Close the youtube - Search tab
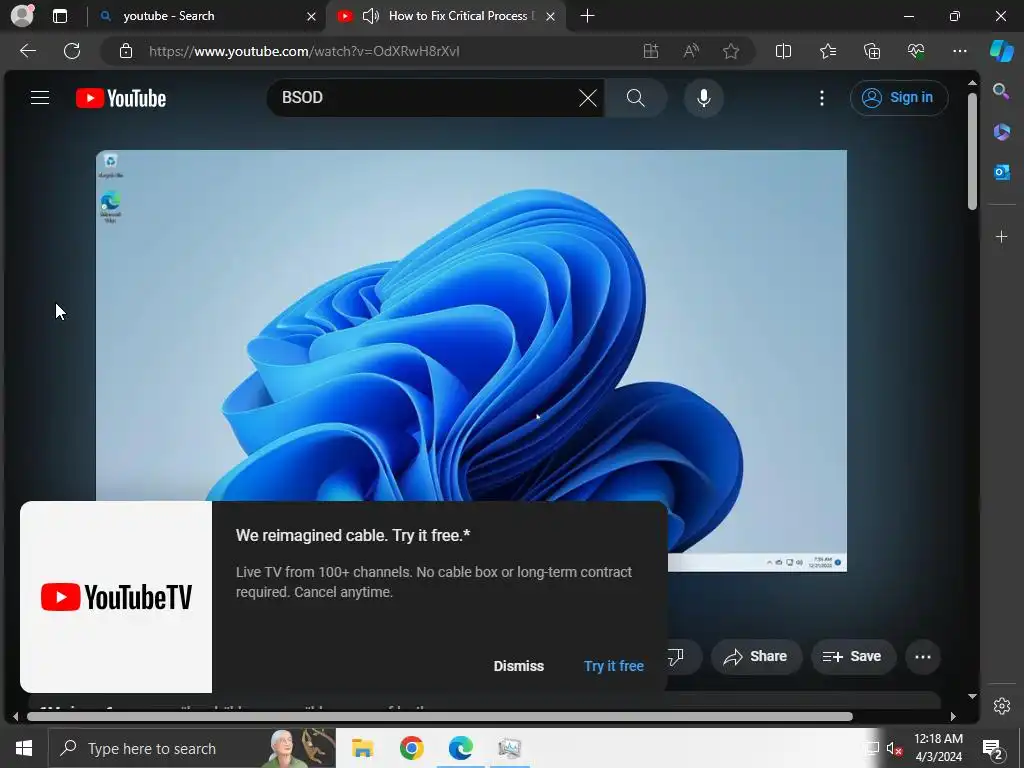 pos(312,16)
